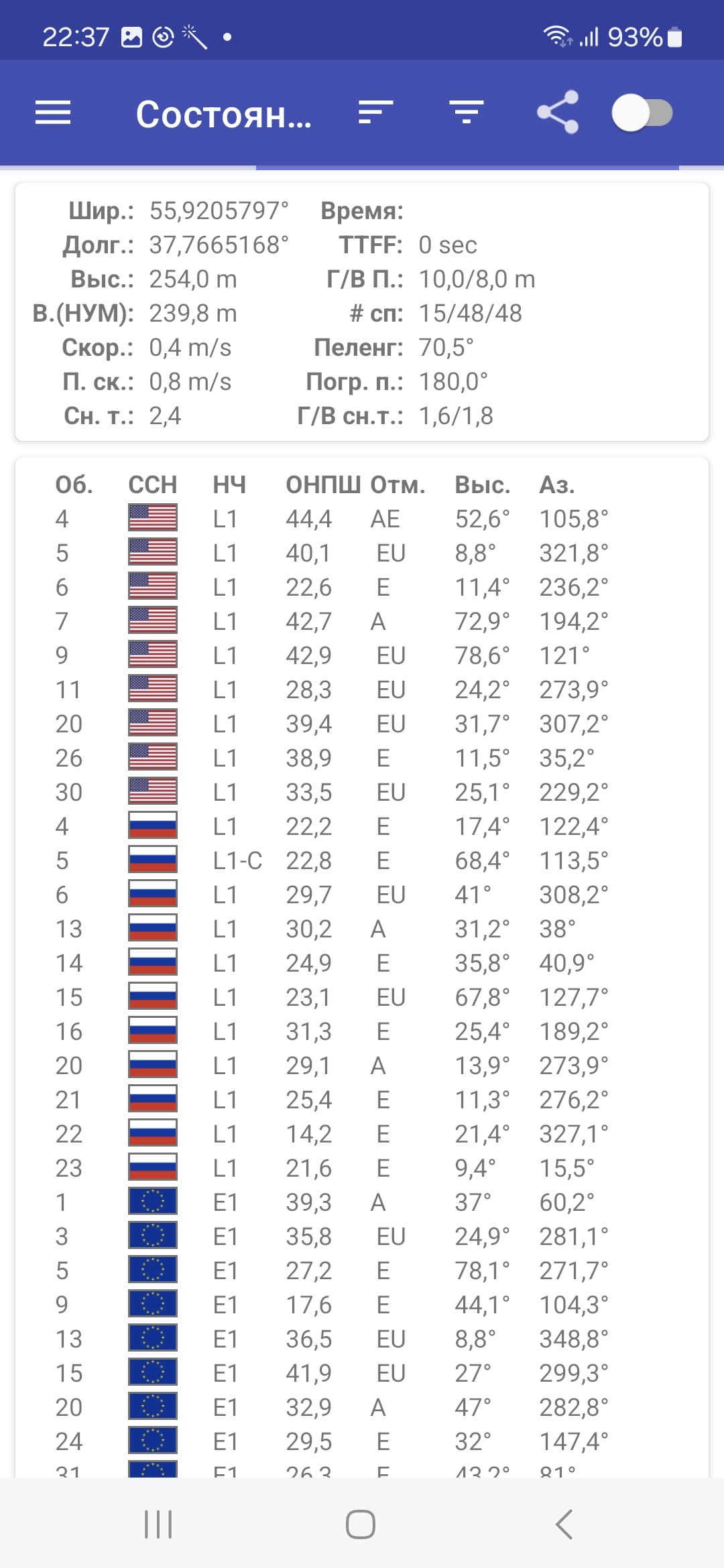Viewport: 724px width, 1568px height.
Task: Tap the Russian flag for satellite 13
Action: coord(153,928)
